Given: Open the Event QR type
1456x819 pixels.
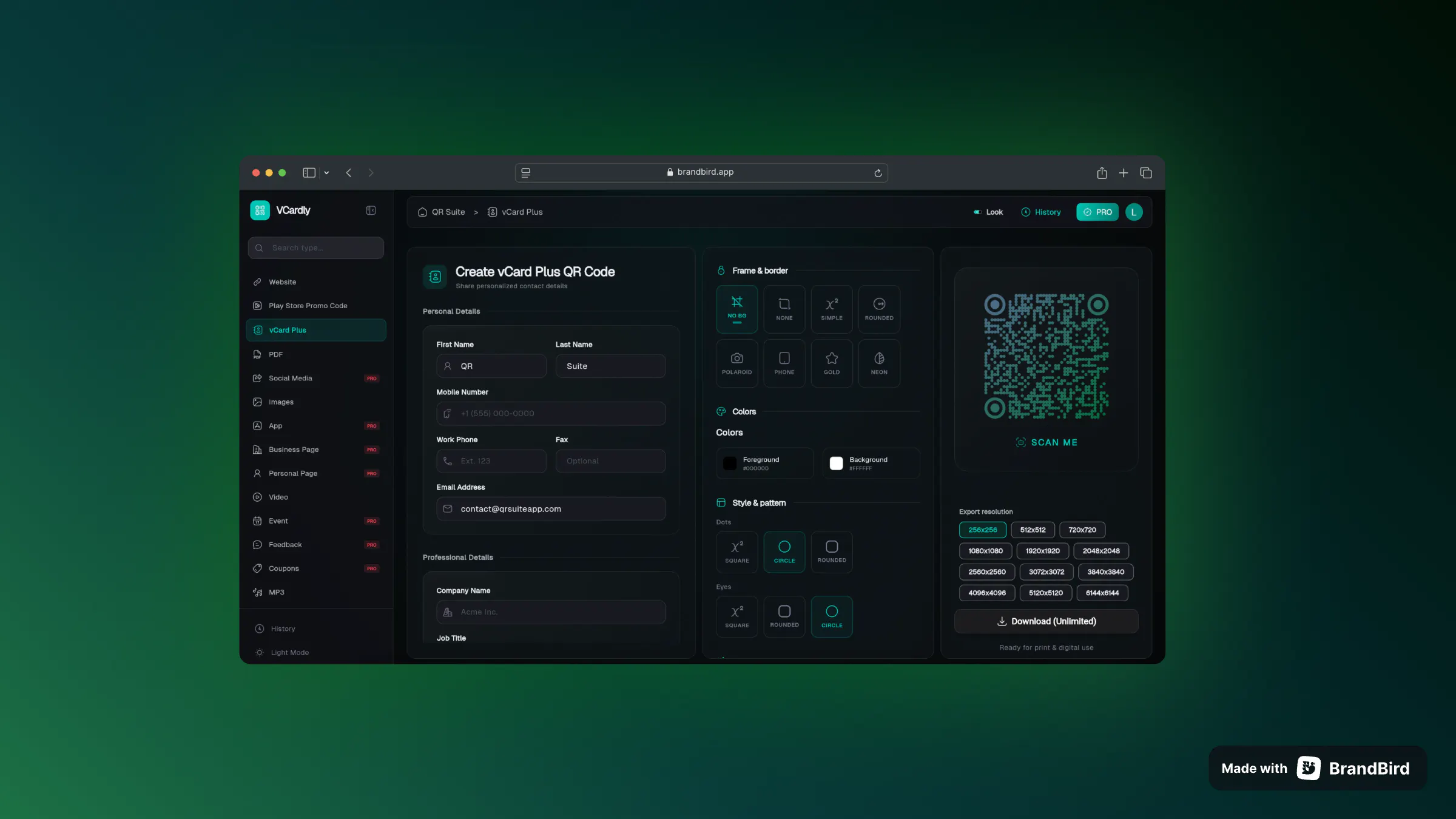Looking at the screenshot, I should (316, 521).
